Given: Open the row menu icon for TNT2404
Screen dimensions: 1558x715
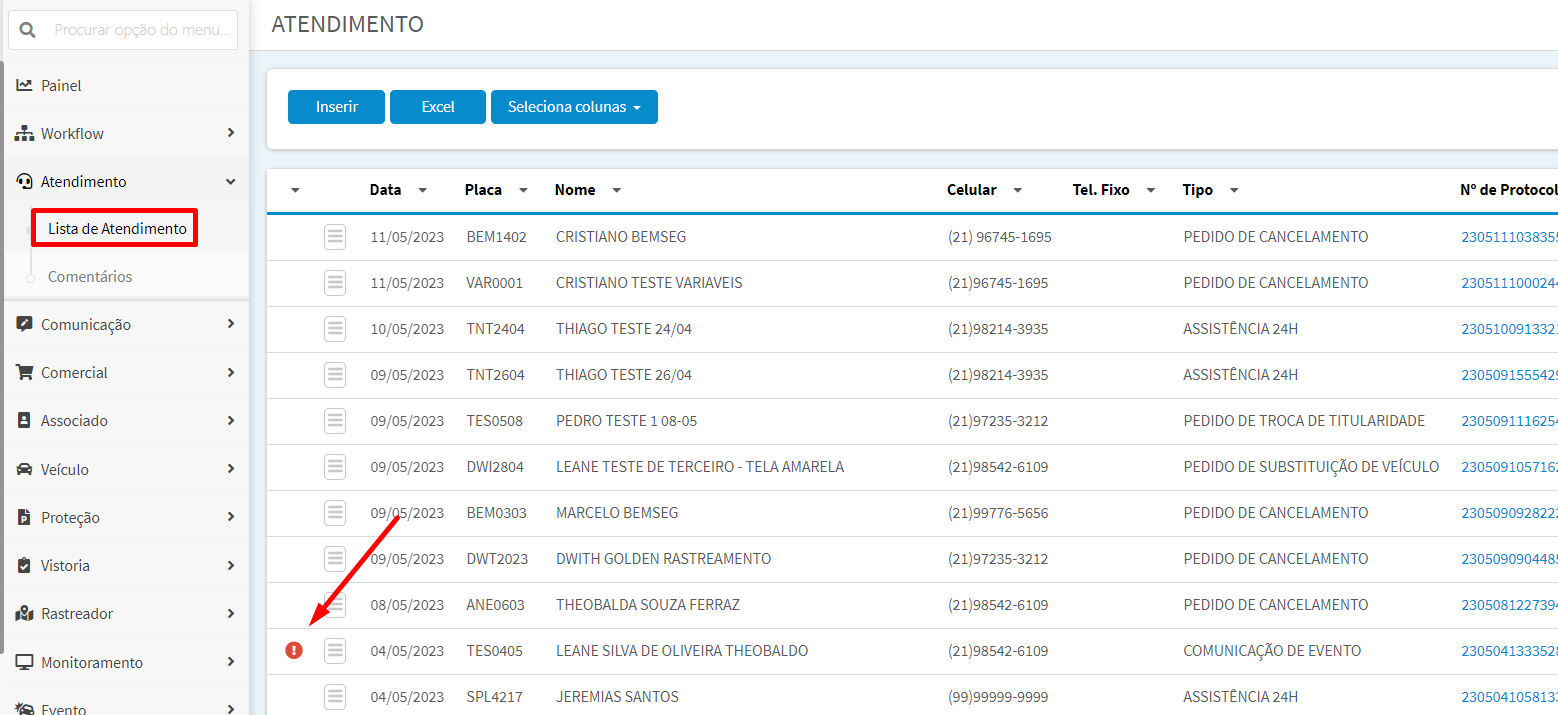Looking at the screenshot, I should (335, 329).
